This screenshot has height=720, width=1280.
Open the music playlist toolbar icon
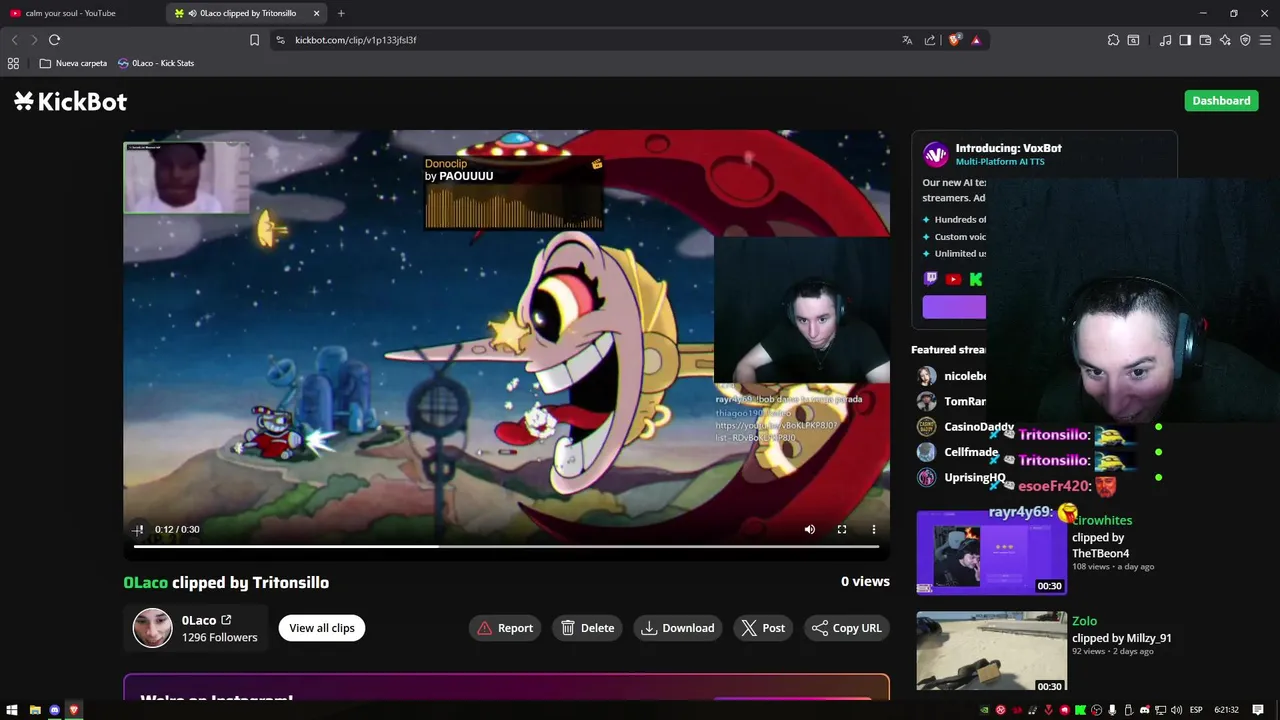click(x=1165, y=40)
